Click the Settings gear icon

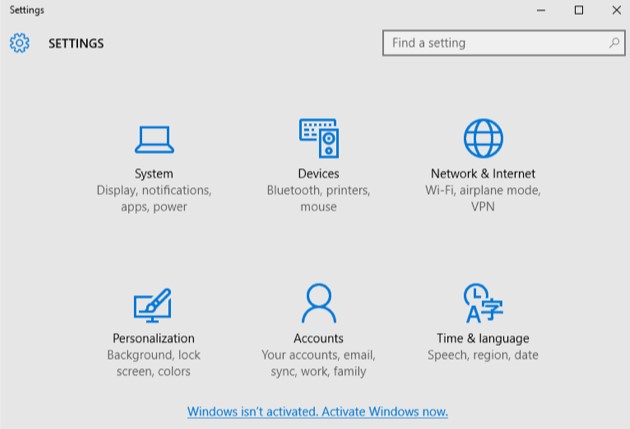pos(20,43)
